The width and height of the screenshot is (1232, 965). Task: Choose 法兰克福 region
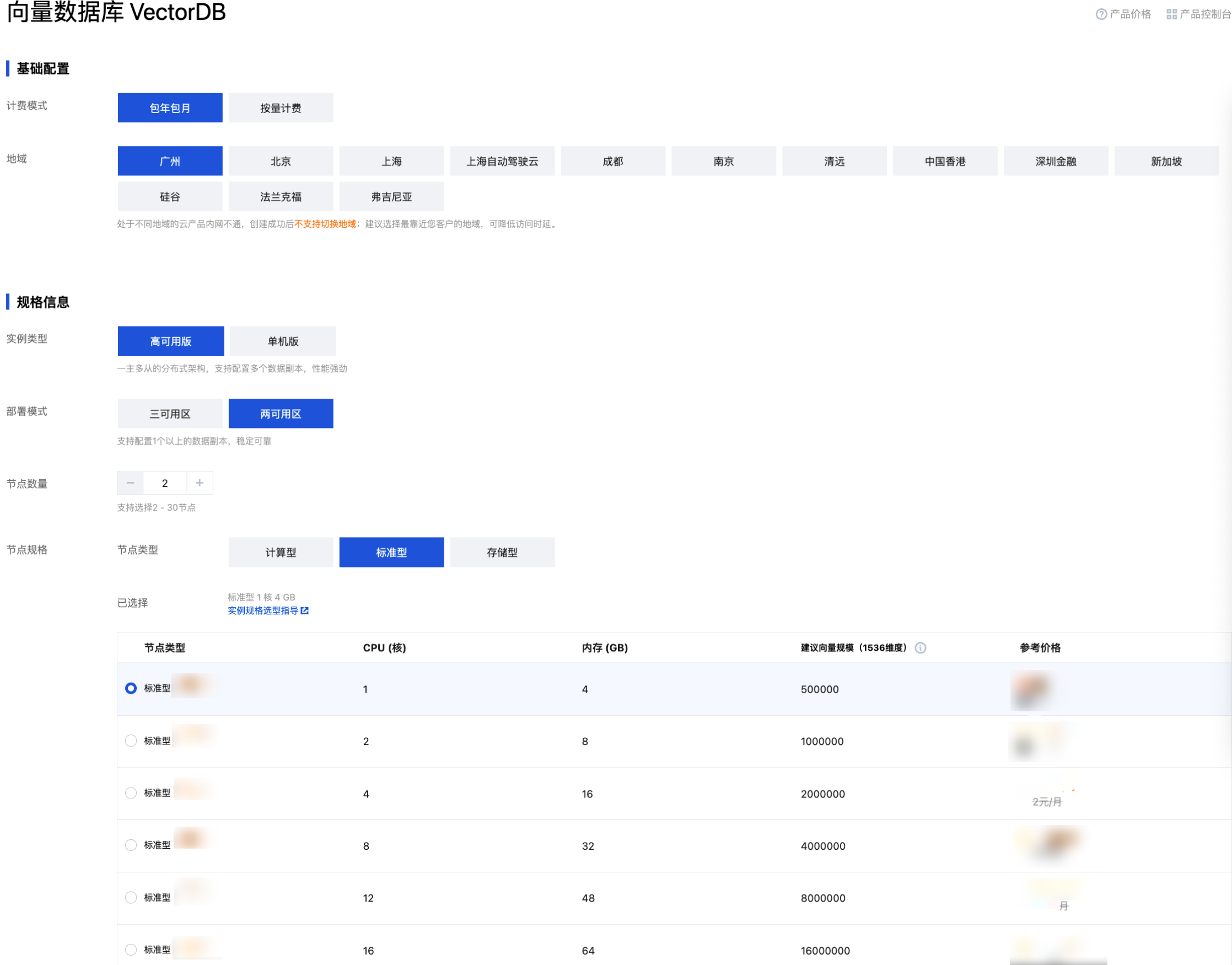[281, 197]
